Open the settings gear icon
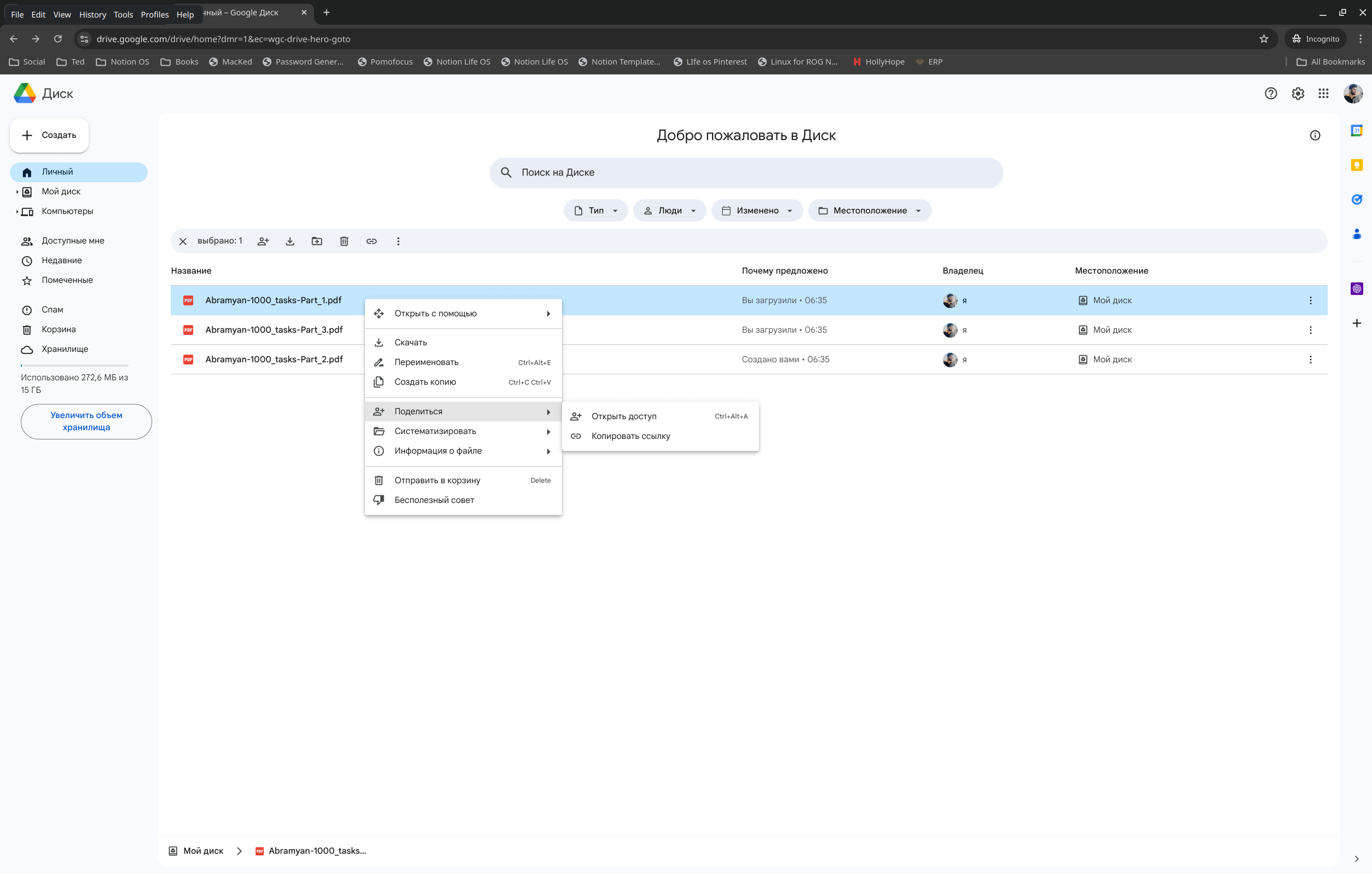This screenshot has width=1372, height=874. (x=1298, y=94)
